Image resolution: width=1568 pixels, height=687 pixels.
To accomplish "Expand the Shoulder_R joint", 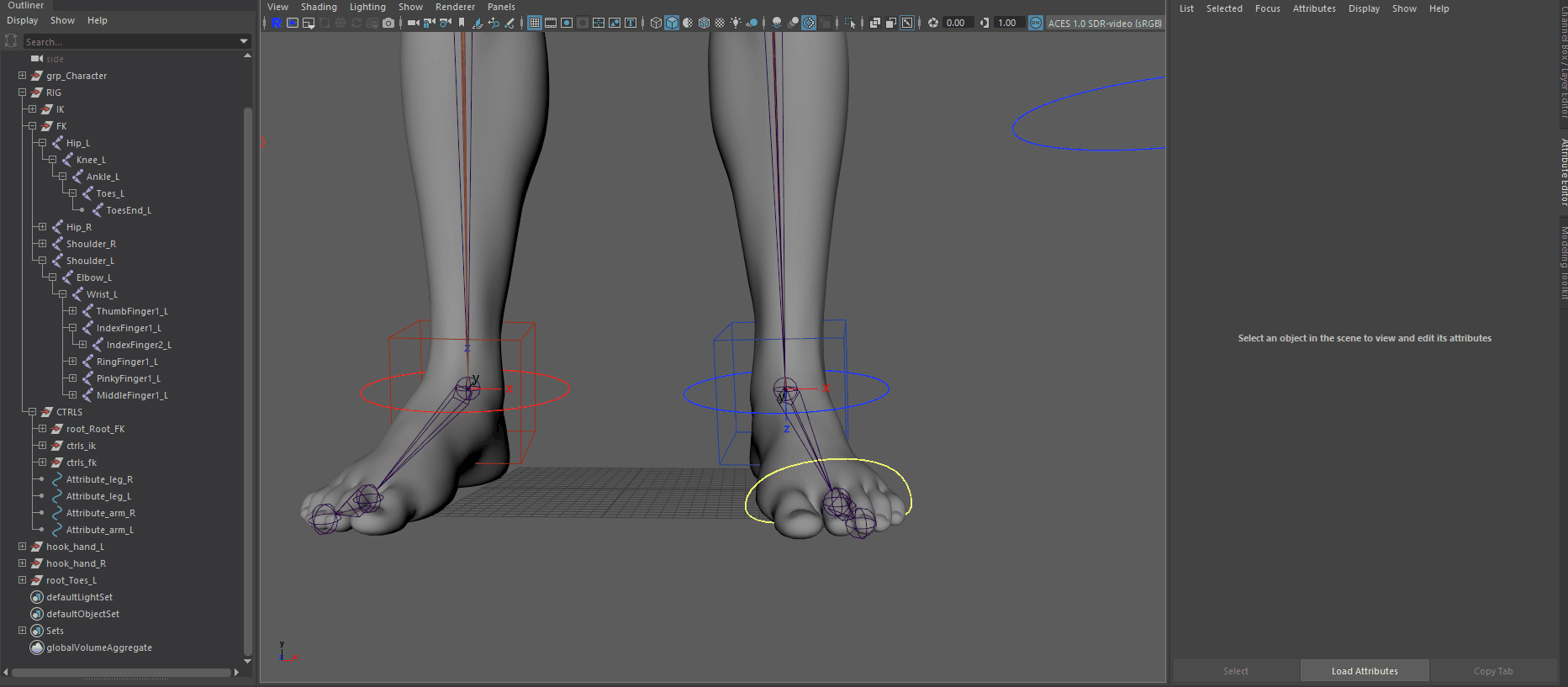I will click(x=42, y=244).
